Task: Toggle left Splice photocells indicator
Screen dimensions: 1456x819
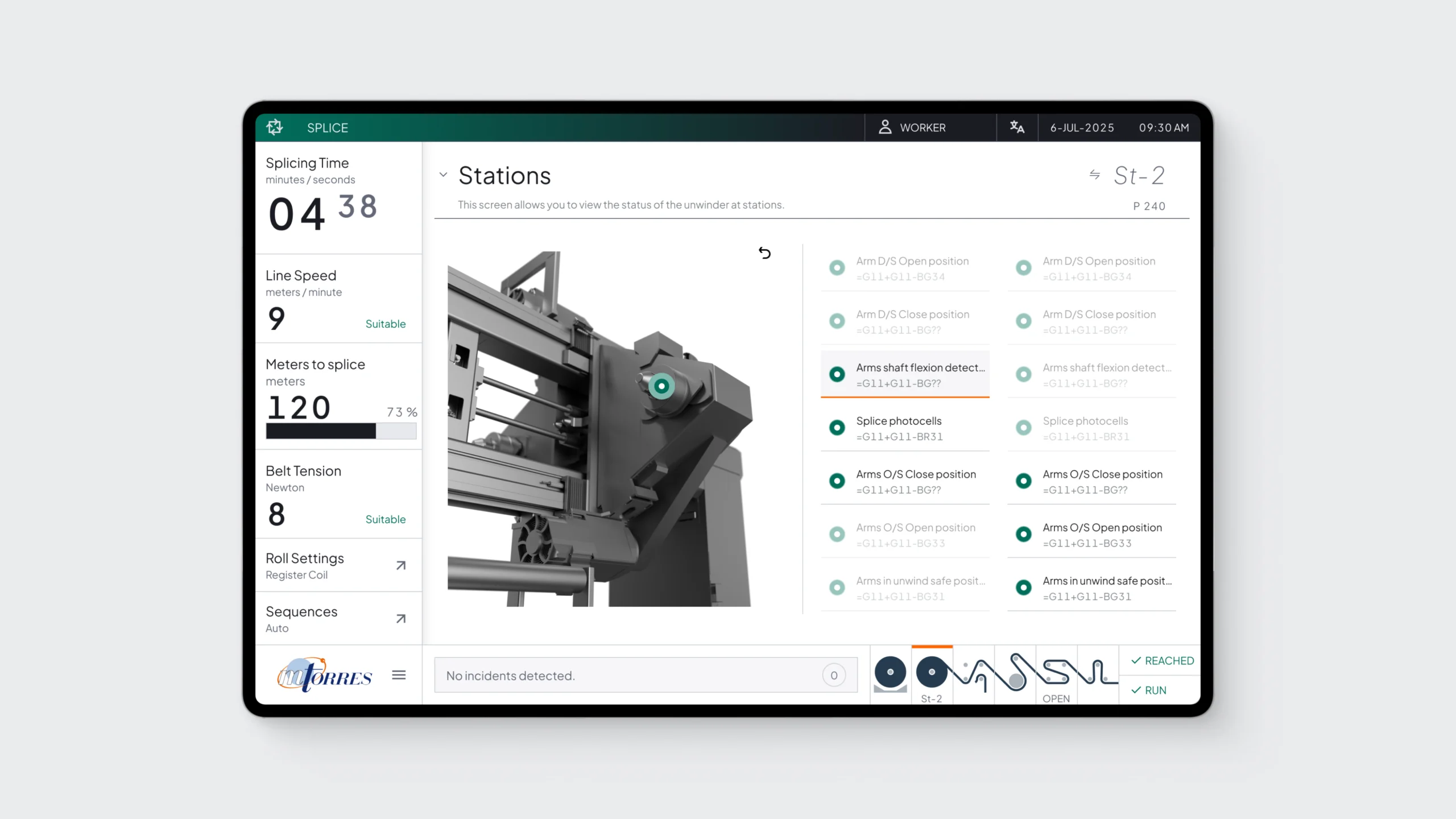Action: tap(837, 428)
